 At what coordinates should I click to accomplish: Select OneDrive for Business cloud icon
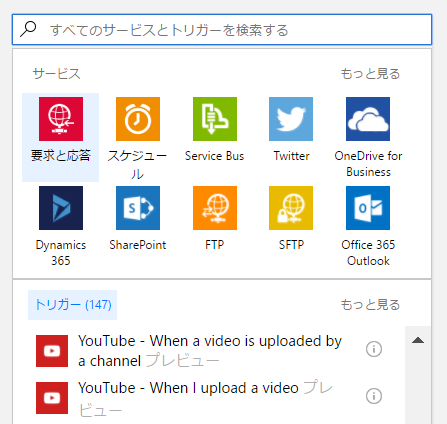point(368,119)
